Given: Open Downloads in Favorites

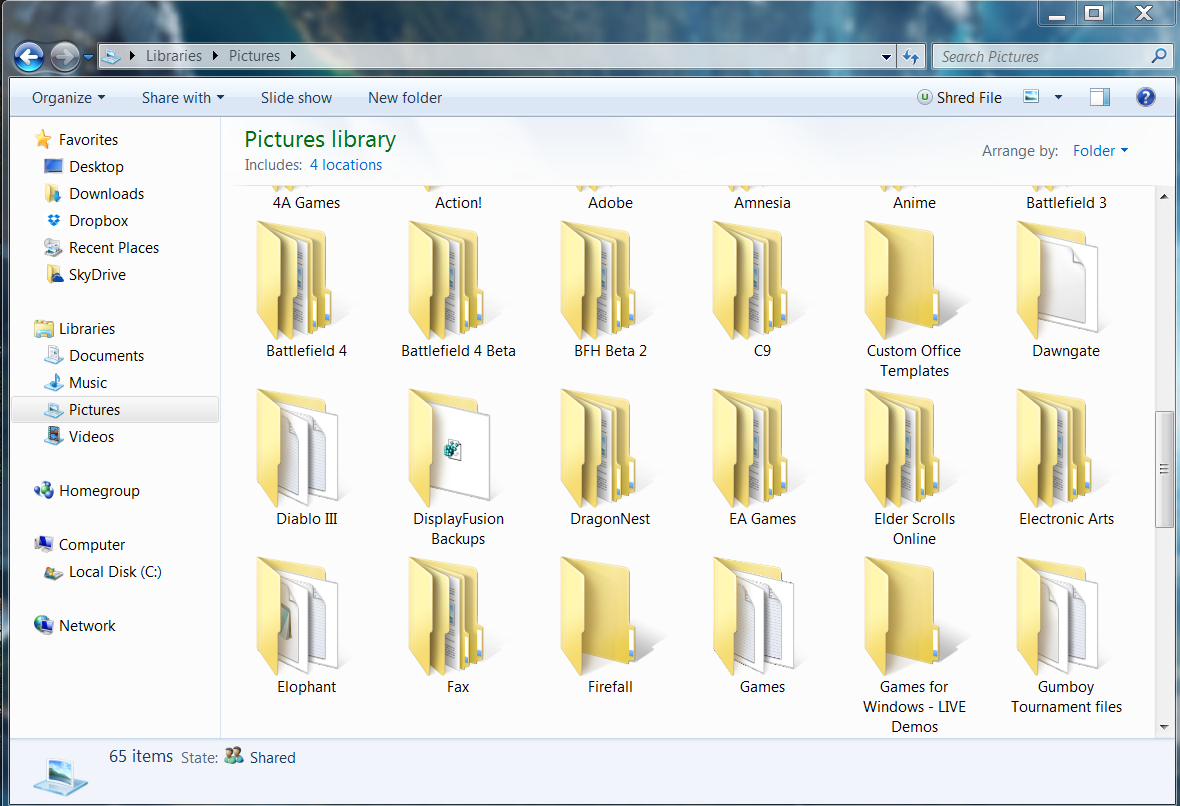Looking at the screenshot, I should click(x=106, y=193).
